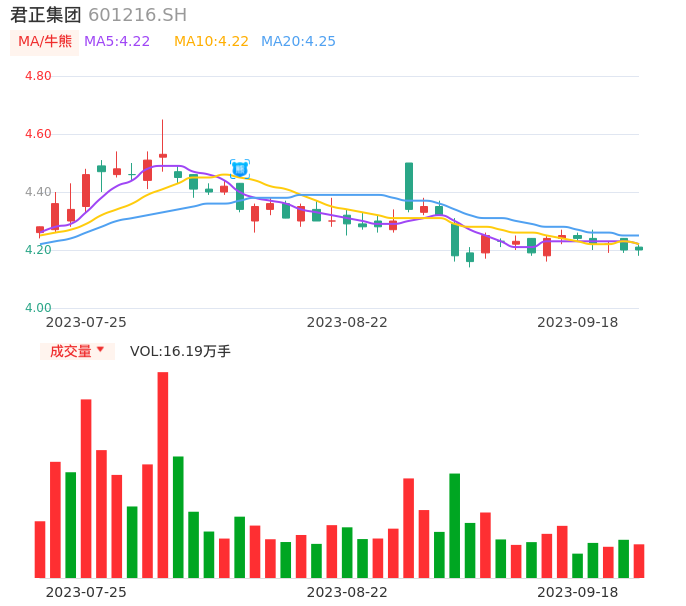Select the 2023-08-22 date on the price axis
This screenshot has width=686, height=606.
coord(347,322)
